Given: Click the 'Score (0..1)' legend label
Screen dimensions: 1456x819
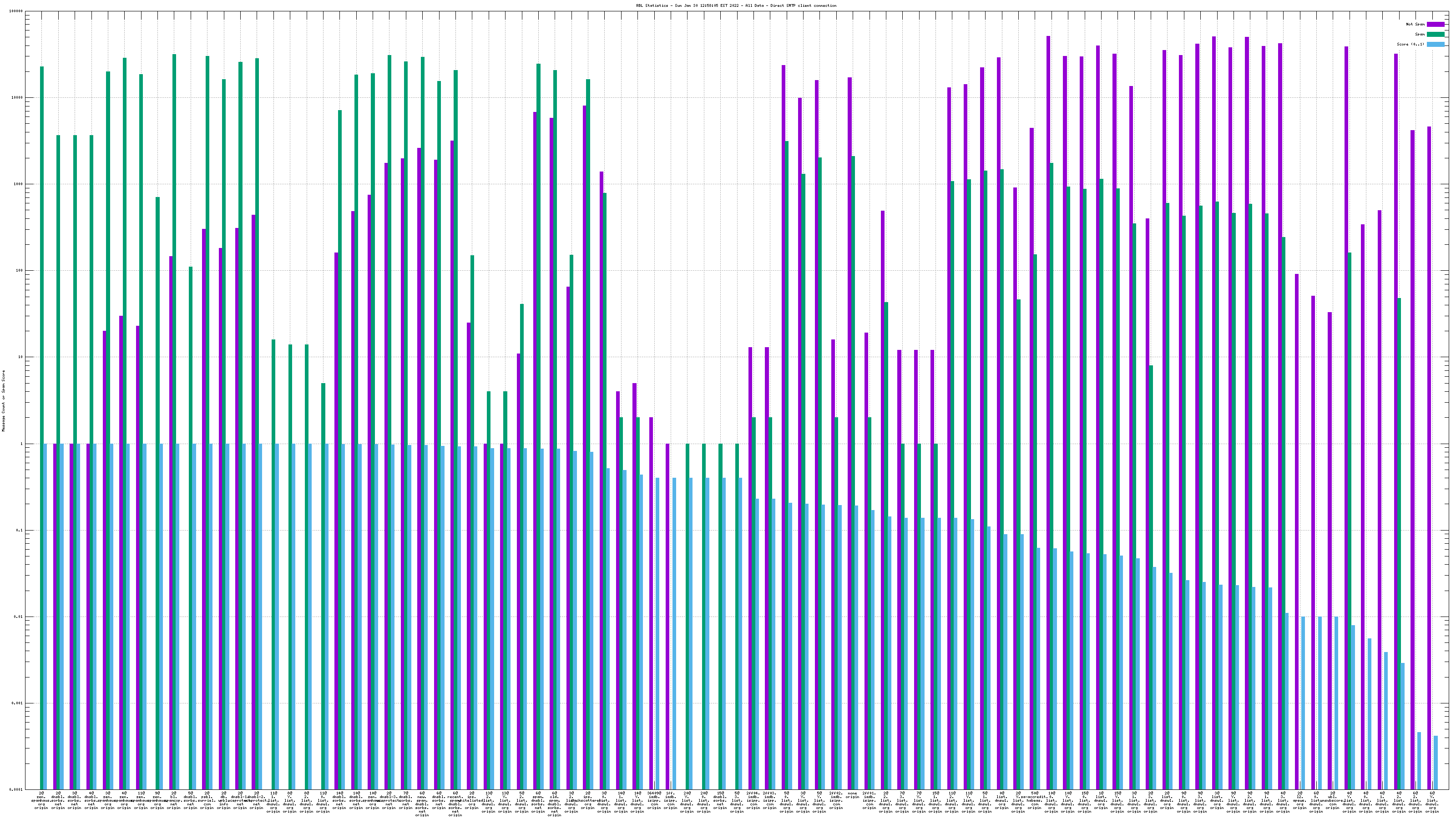Looking at the screenshot, I should [1410, 44].
